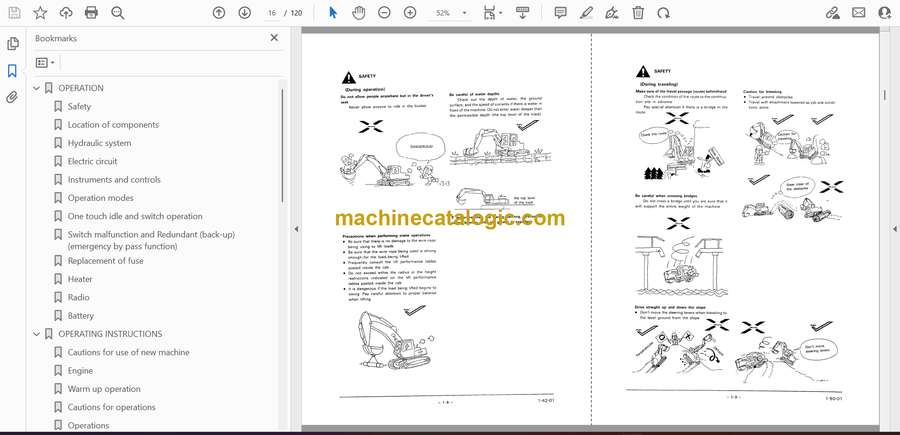Bookmark the file with the star icon

40,13
